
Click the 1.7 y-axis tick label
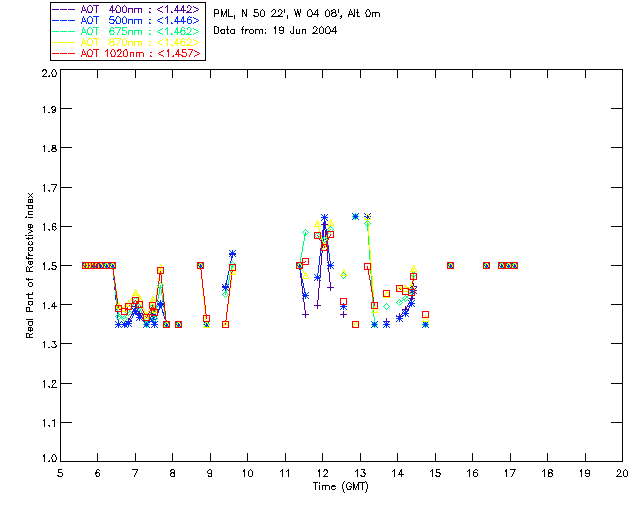[49, 187]
